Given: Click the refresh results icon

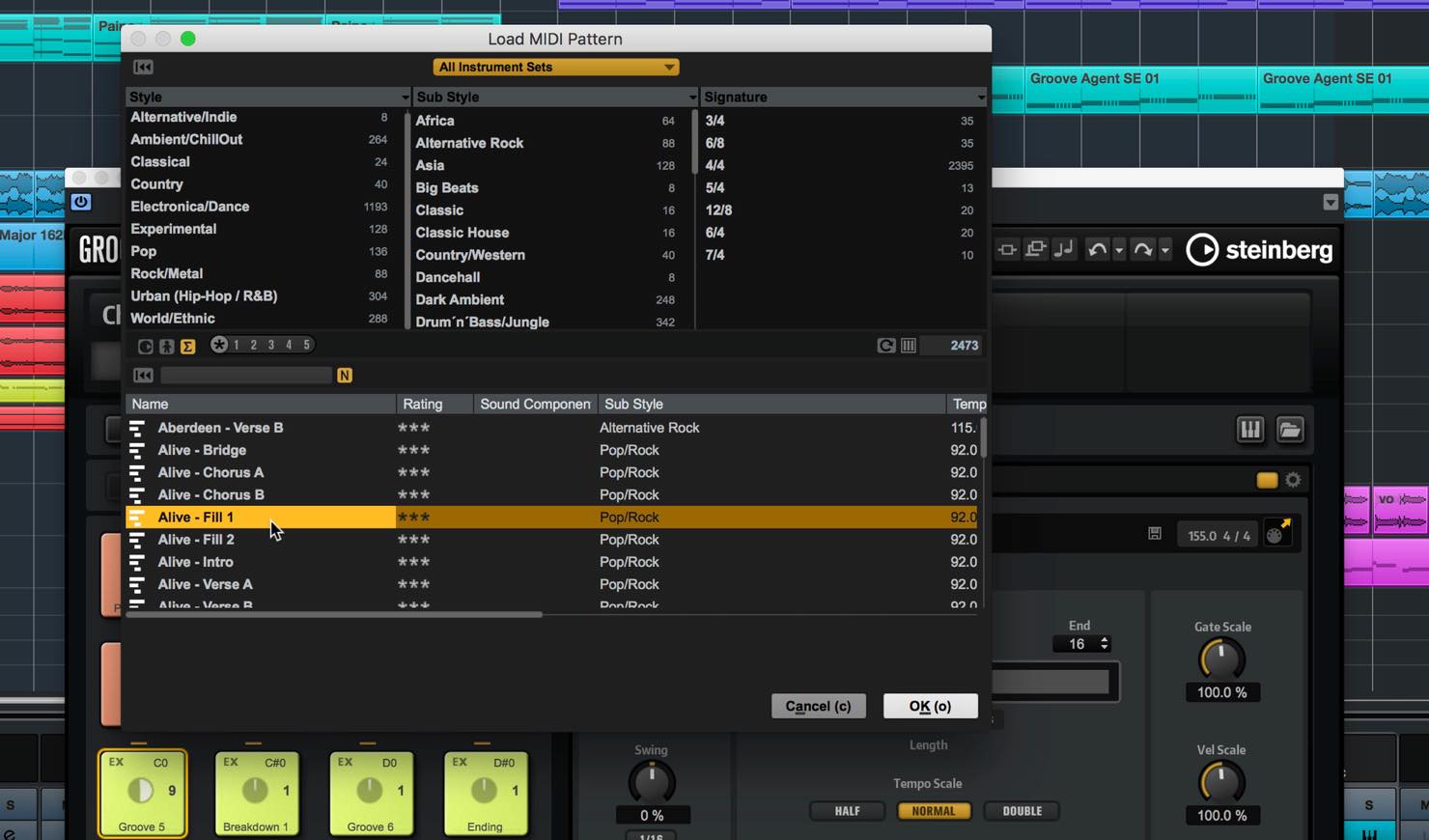Looking at the screenshot, I should tap(885, 346).
